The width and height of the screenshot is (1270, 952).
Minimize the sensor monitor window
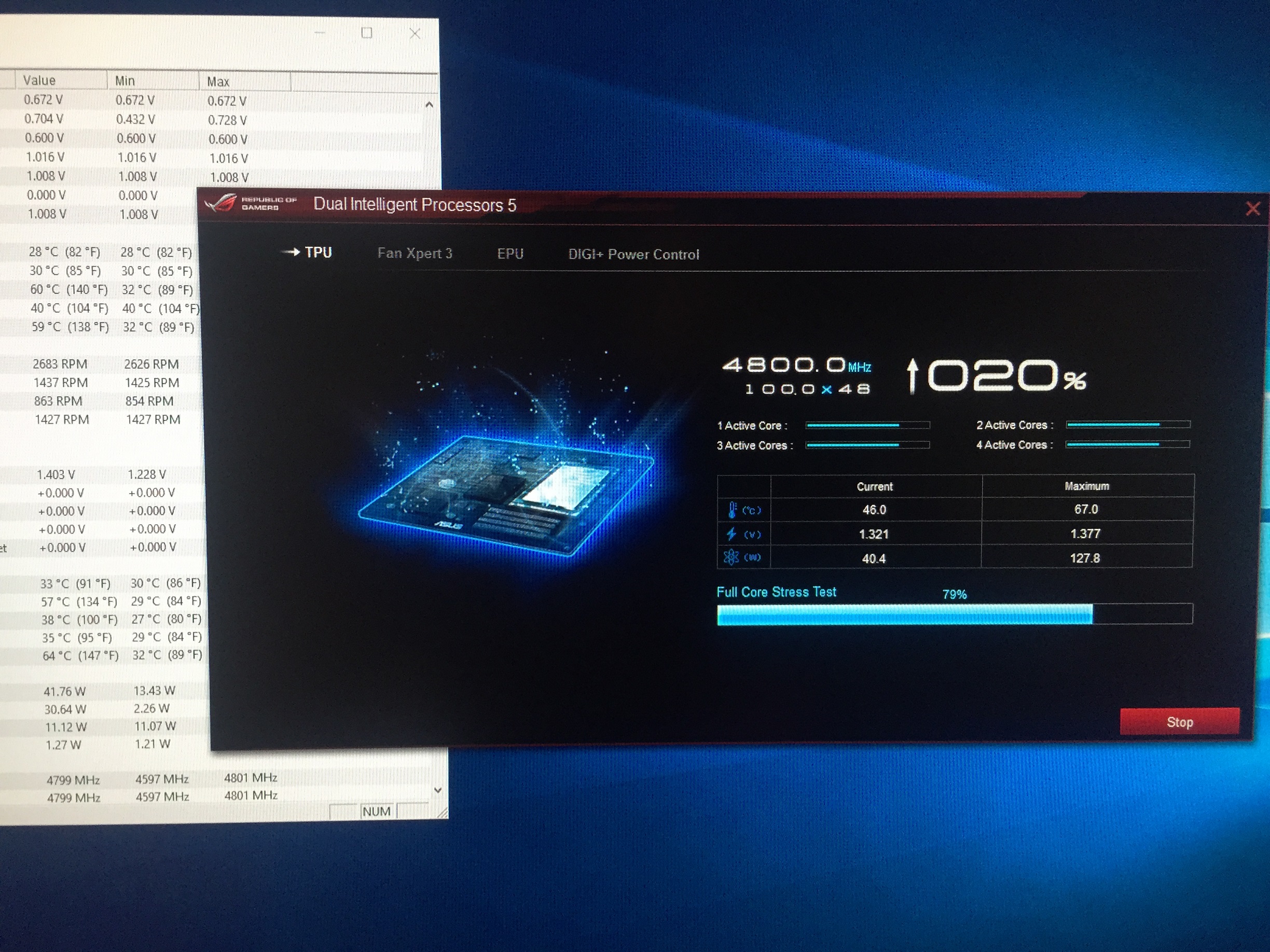(320, 33)
